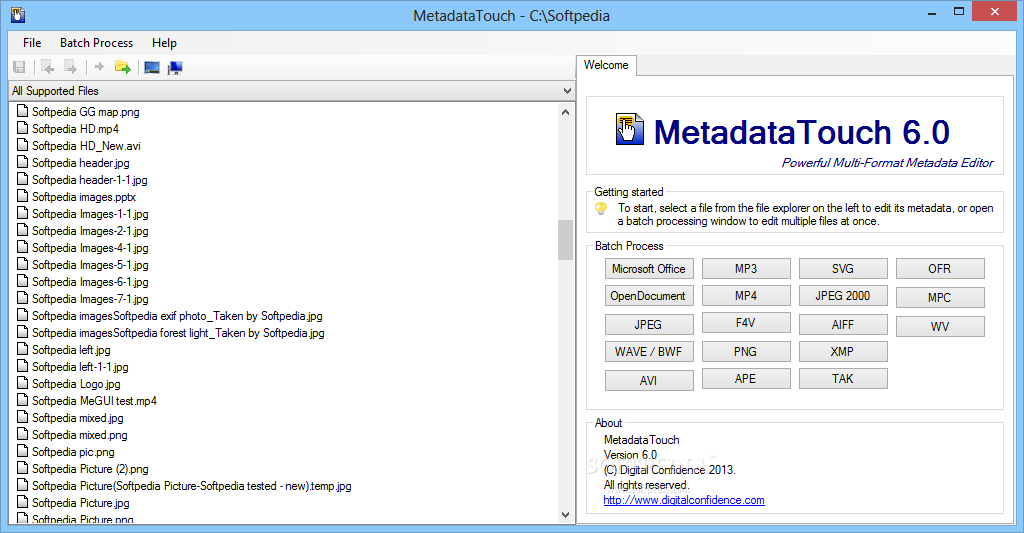Click the file list scrollbar down arrow

point(566,515)
